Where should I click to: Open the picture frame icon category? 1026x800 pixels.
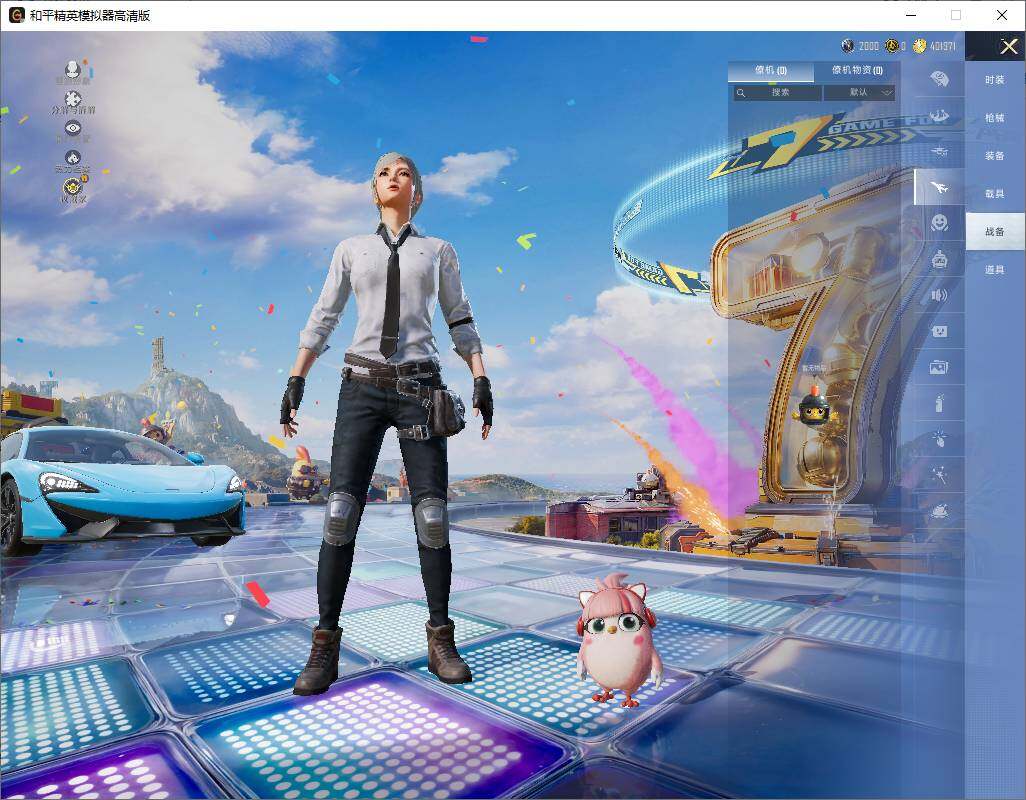point(939,368)
